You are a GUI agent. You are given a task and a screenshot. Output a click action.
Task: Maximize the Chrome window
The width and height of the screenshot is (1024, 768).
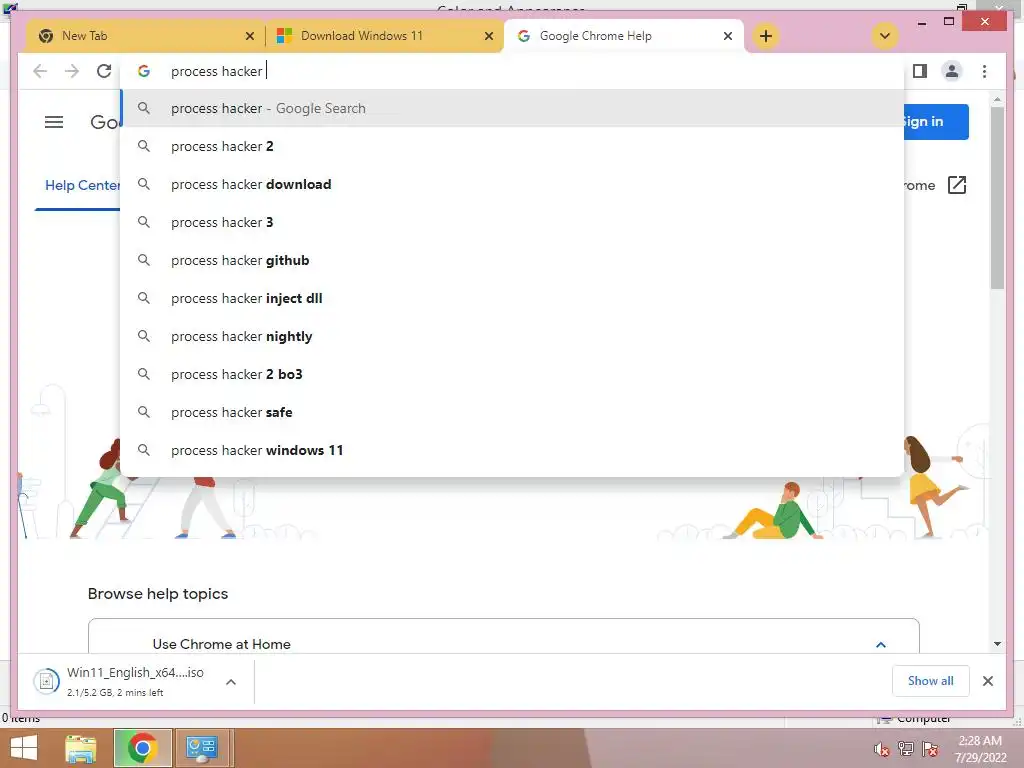coord(950,22)
